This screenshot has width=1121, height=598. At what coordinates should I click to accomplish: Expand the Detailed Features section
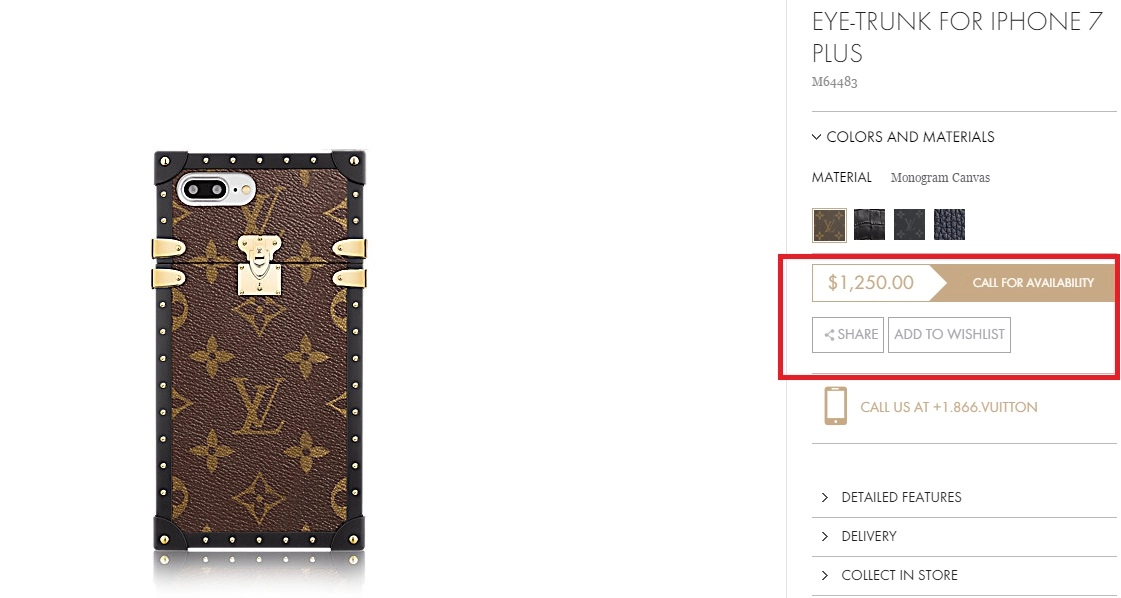(x=964, y=497)
